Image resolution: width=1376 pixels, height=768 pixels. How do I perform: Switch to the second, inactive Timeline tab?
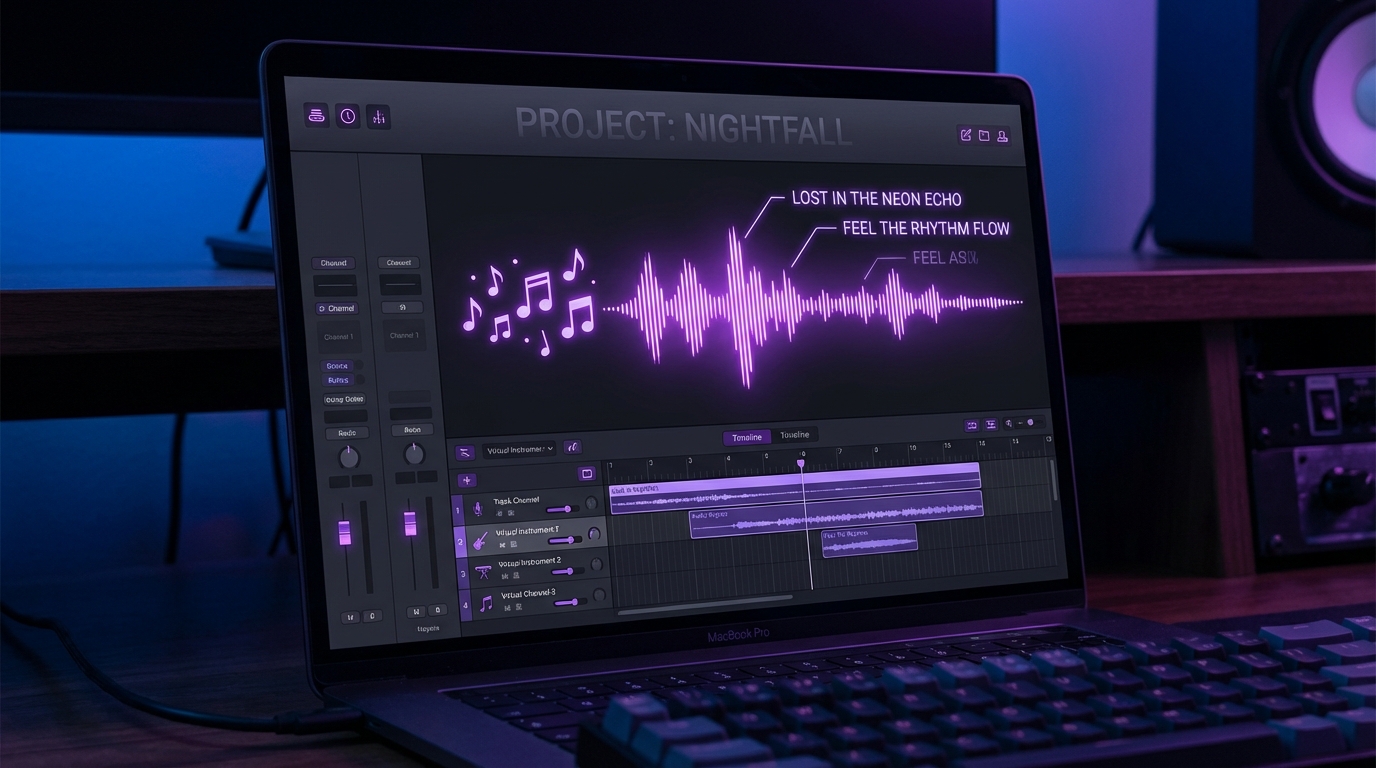point(795,435)
